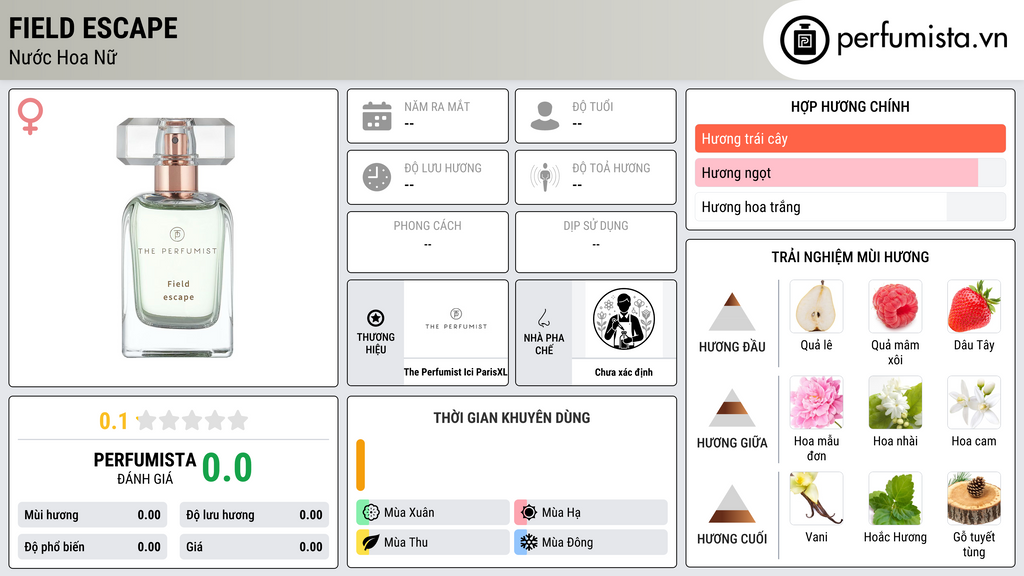Click the PERFUMISTA đánh giá label
Image resolution: width=1024 pixels, height=576 pixels.
145,468
